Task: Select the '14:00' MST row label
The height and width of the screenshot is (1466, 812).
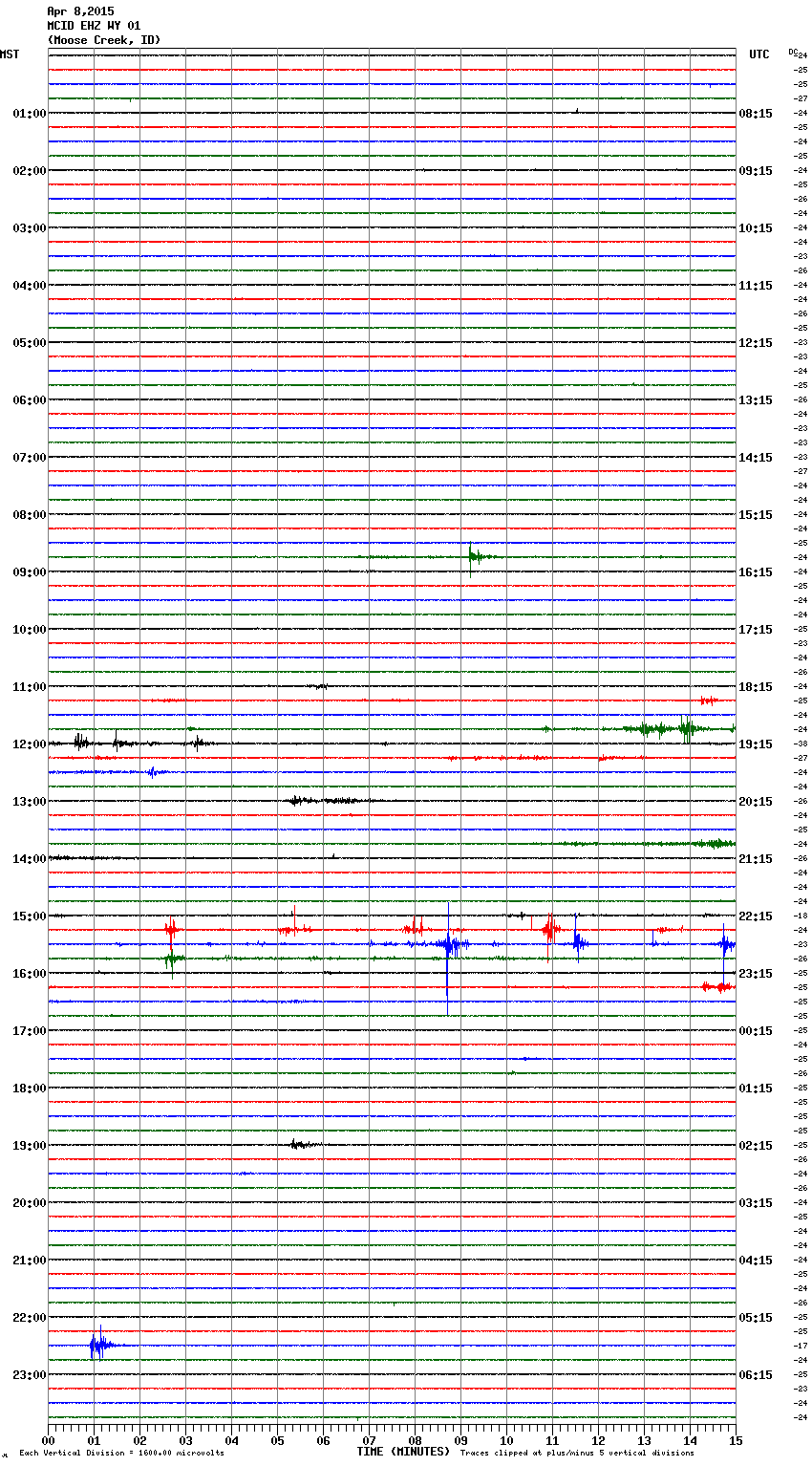Action: click(29, 859)
